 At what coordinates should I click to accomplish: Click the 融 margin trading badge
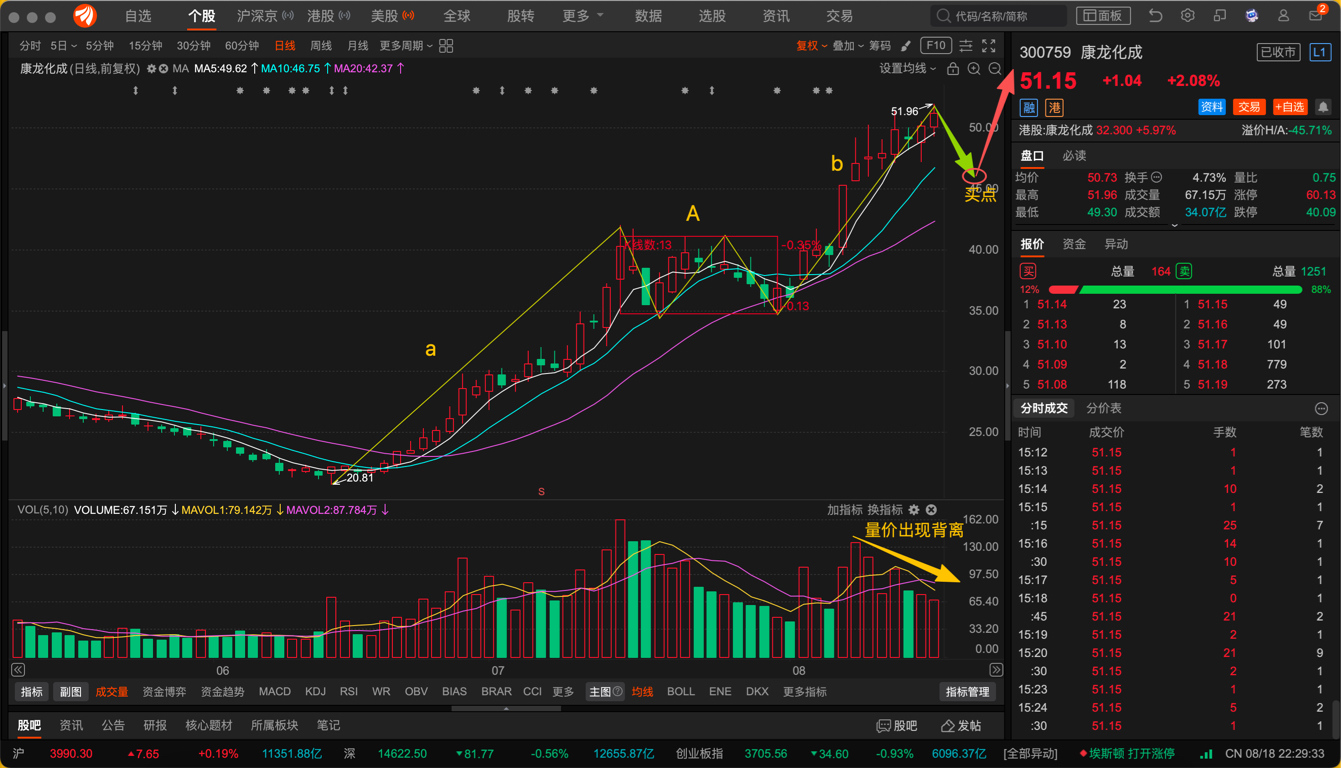[1029, 108]
